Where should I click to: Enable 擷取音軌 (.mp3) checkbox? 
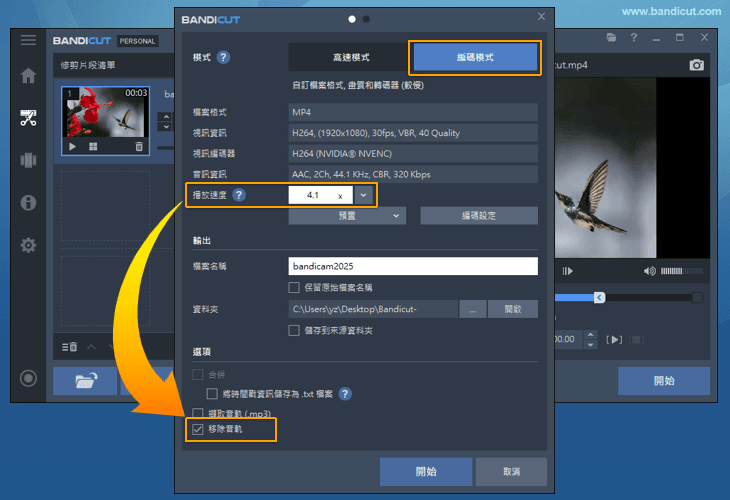(198, 412)
